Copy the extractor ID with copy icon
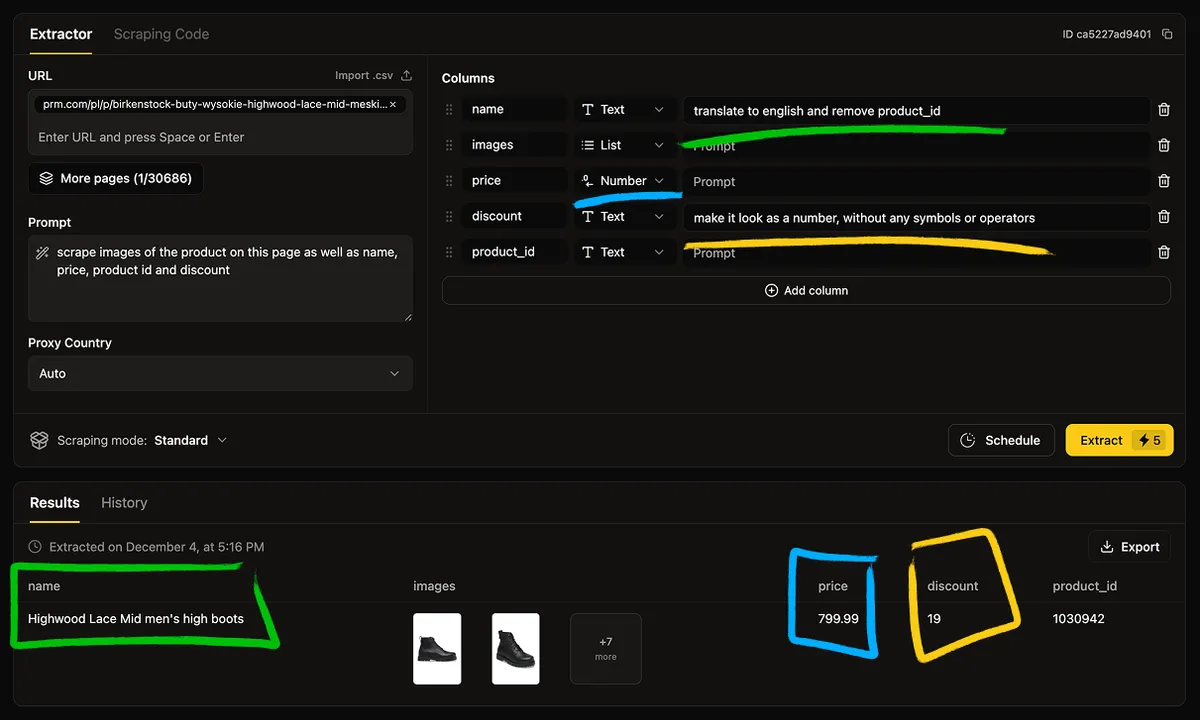The image size is (1200, 720). [x=1166, y=34]
